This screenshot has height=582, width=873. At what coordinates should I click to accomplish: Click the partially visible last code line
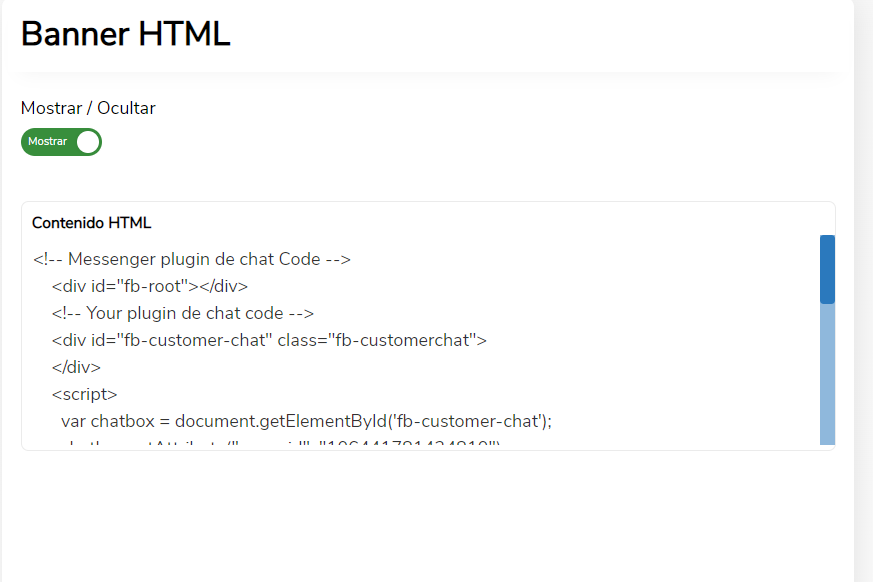(281, 443)
